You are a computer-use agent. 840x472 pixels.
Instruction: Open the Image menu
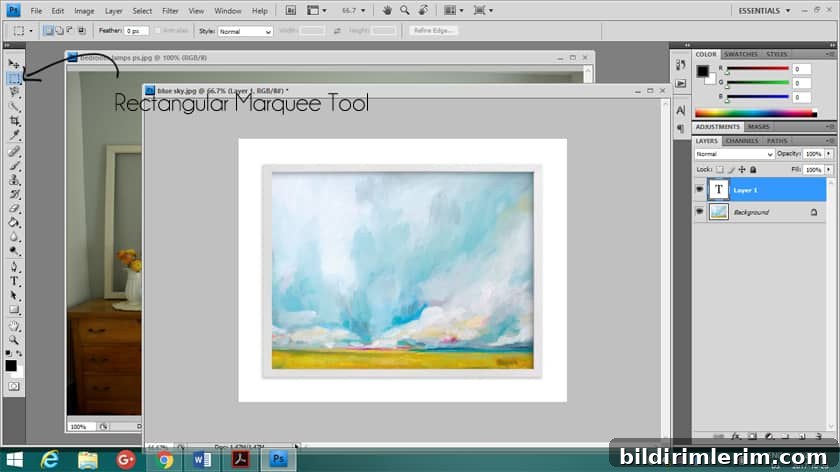(x=84, y=11)
